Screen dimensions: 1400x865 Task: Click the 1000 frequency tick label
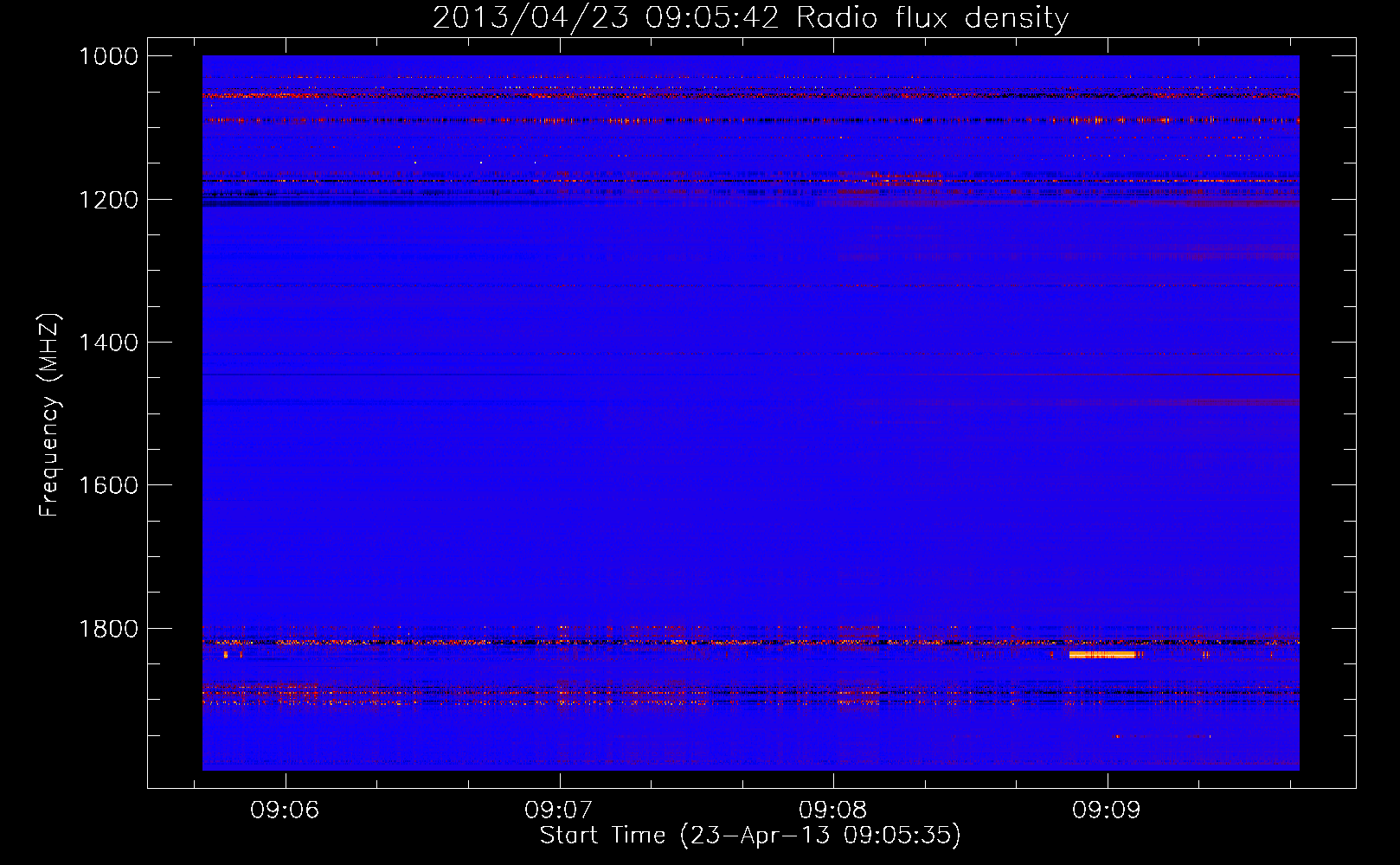[108, 56]
